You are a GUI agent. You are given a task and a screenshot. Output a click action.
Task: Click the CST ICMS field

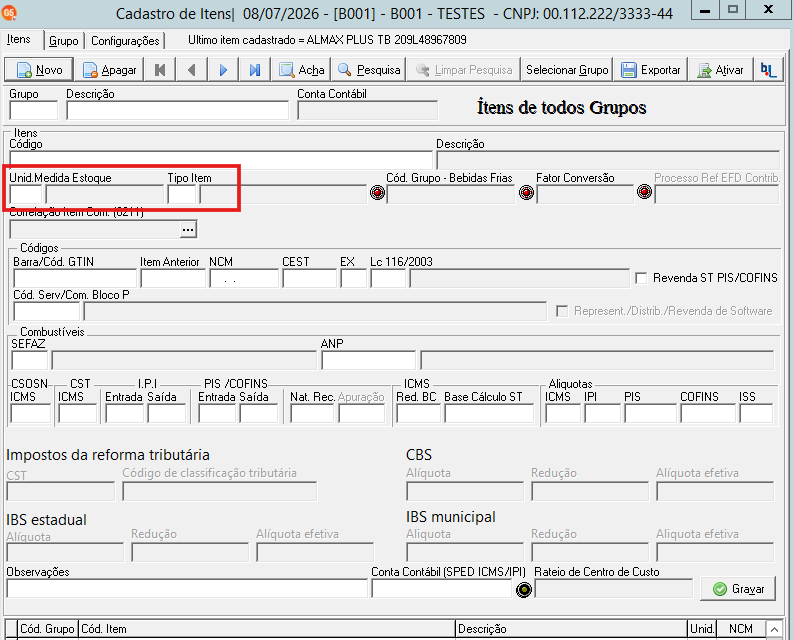coord(77,414)
